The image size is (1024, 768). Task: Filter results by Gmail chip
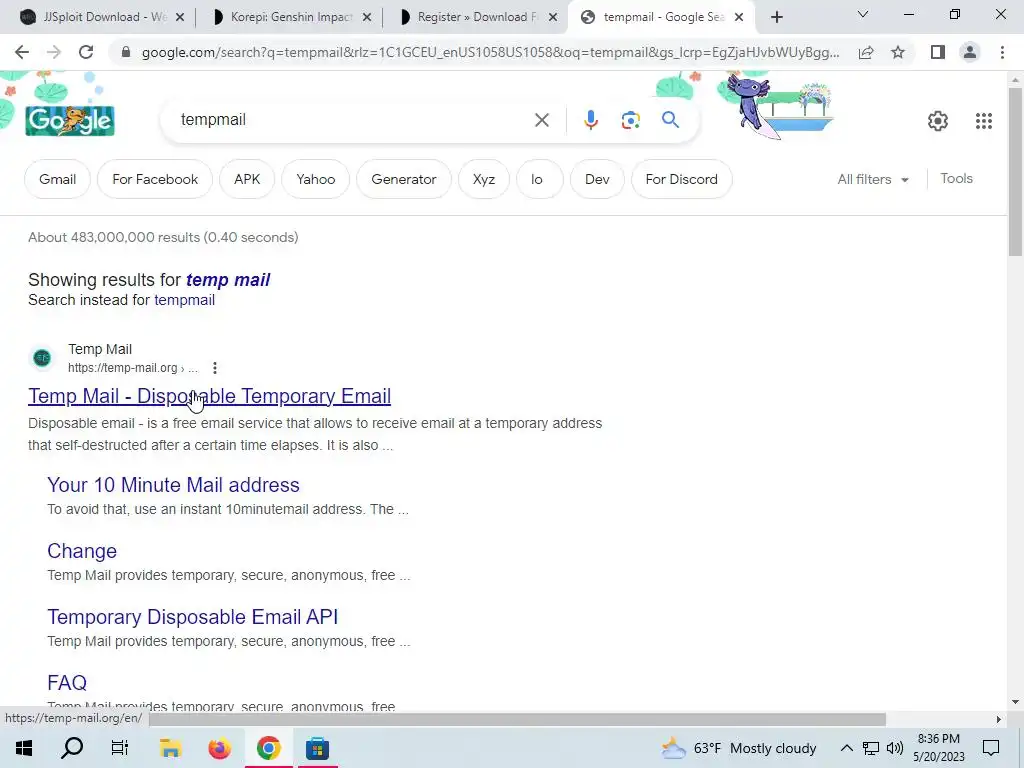click(x=57, y=179)
